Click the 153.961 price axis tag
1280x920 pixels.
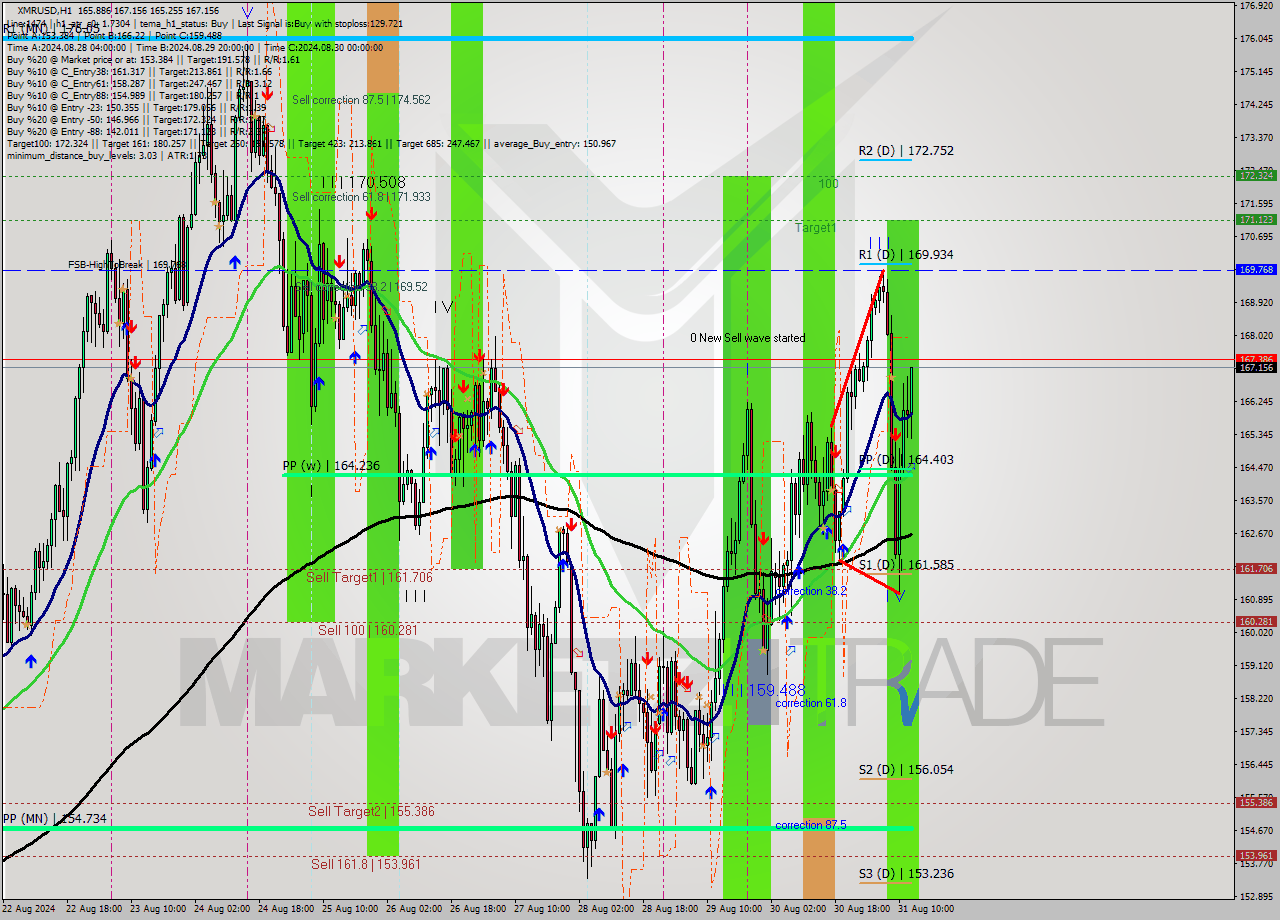pyautogui.click(x=1256, y=855)
